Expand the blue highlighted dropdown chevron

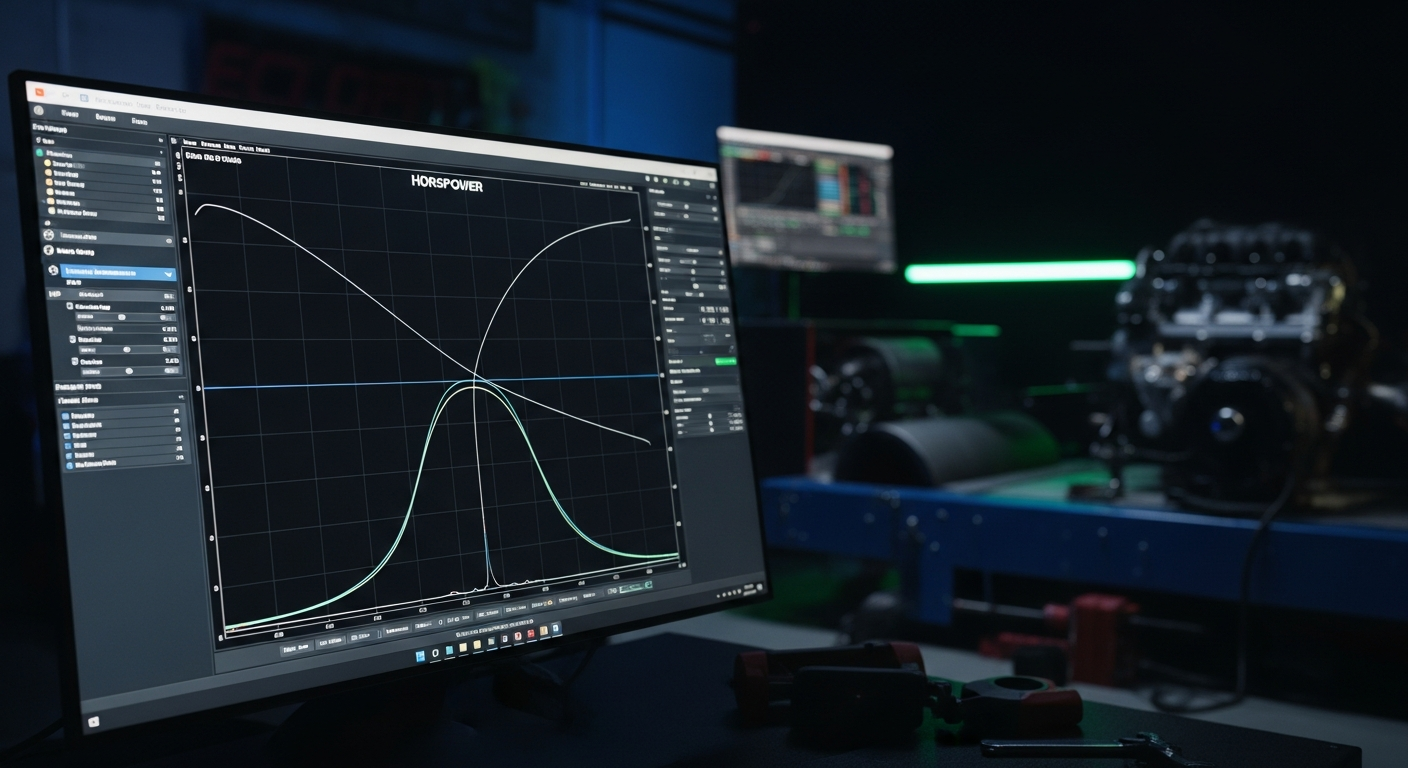pyautogui.click(x=168, y=274)
